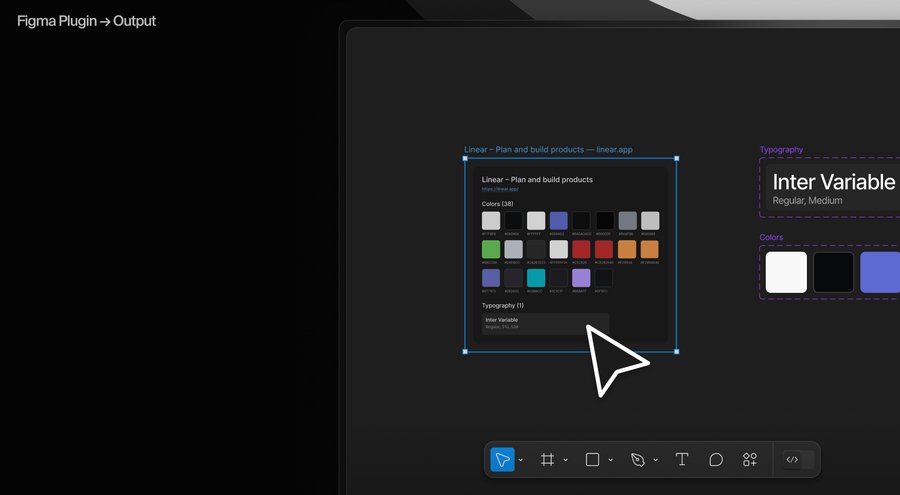Click the 'Typography (1)' section heading
This screenshot has width=900, height=495.
503,305
